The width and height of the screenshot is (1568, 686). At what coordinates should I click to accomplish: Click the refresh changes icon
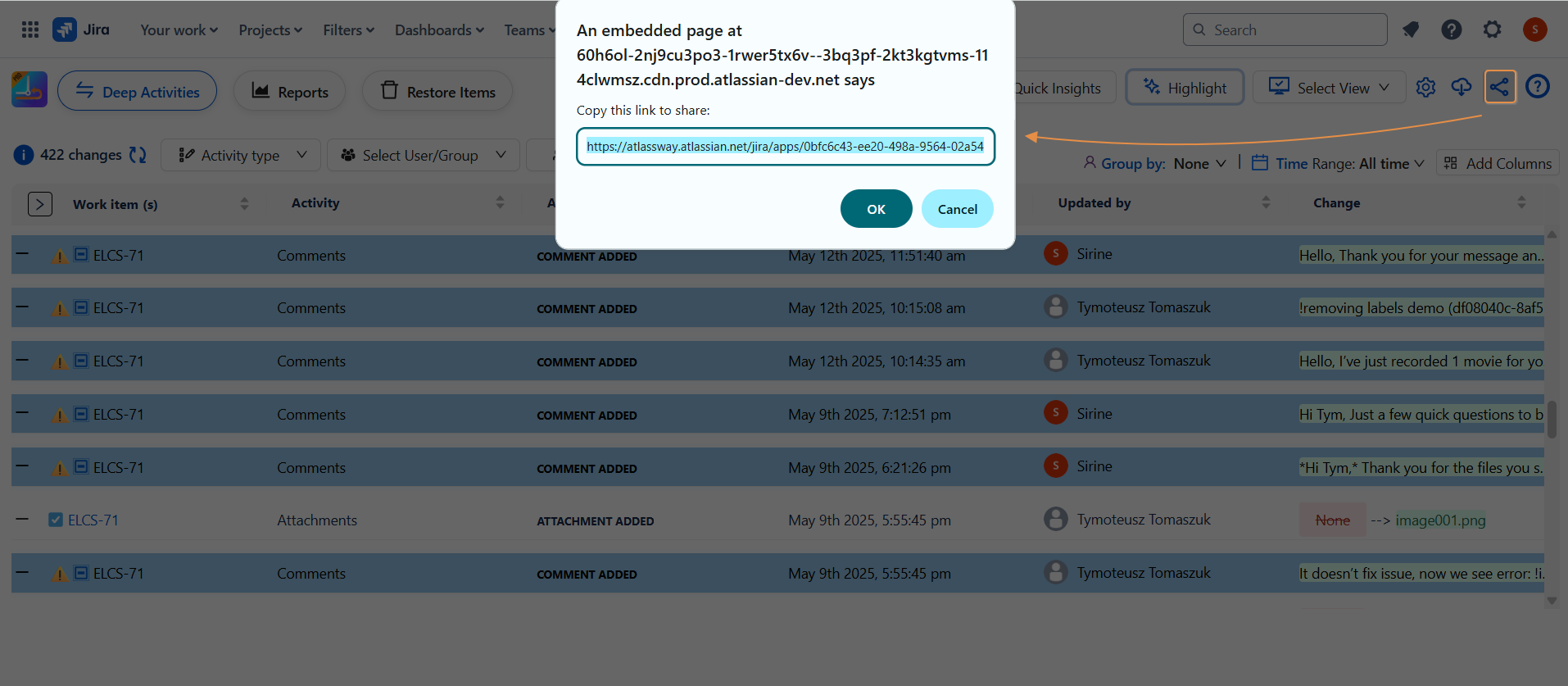pos(138,155)
